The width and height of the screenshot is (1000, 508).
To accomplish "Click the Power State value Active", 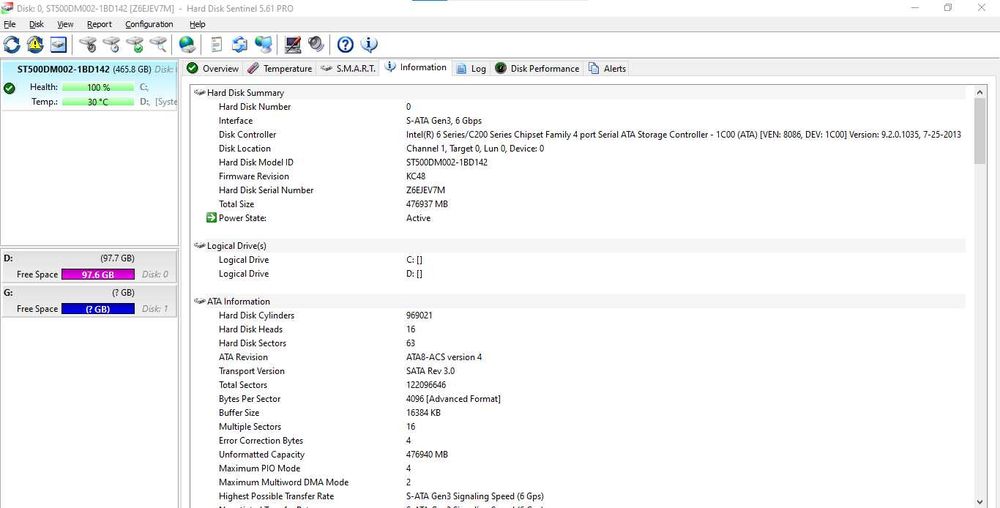I will click(x=418, y=218).
